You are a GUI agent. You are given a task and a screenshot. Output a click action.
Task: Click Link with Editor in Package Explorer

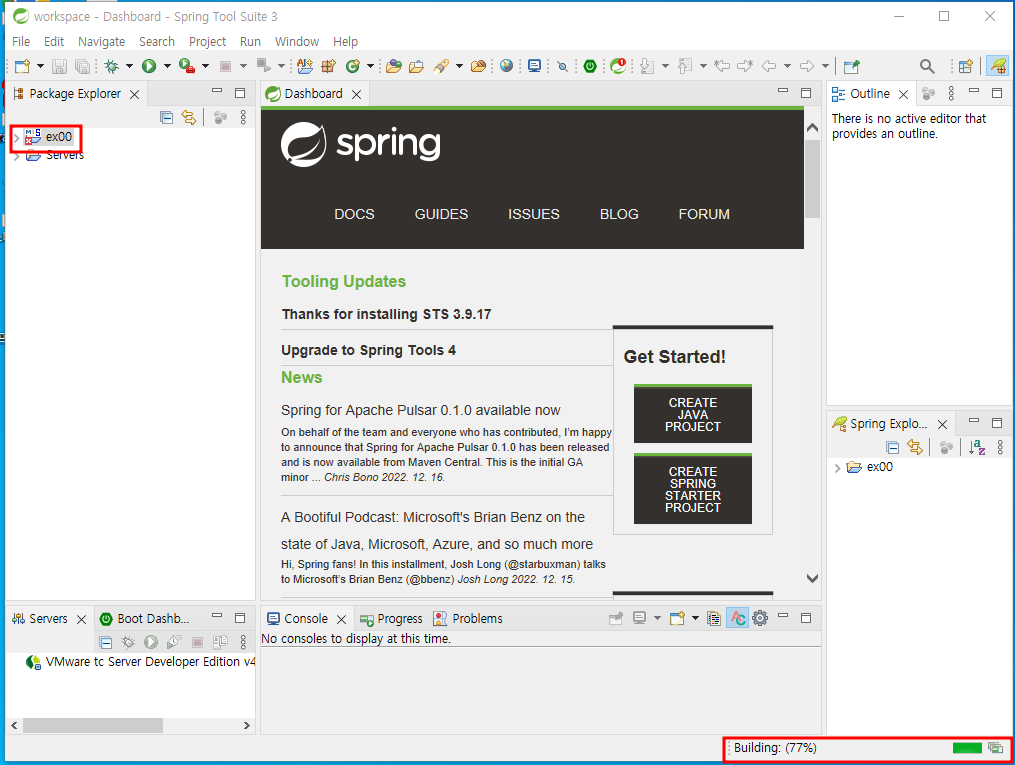pos(188,117)
